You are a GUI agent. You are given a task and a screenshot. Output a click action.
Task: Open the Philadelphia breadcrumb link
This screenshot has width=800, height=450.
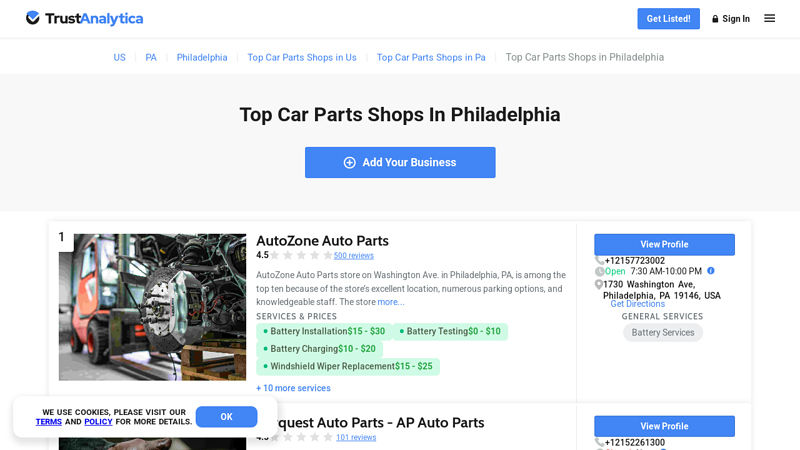click(x=202, y=57)
